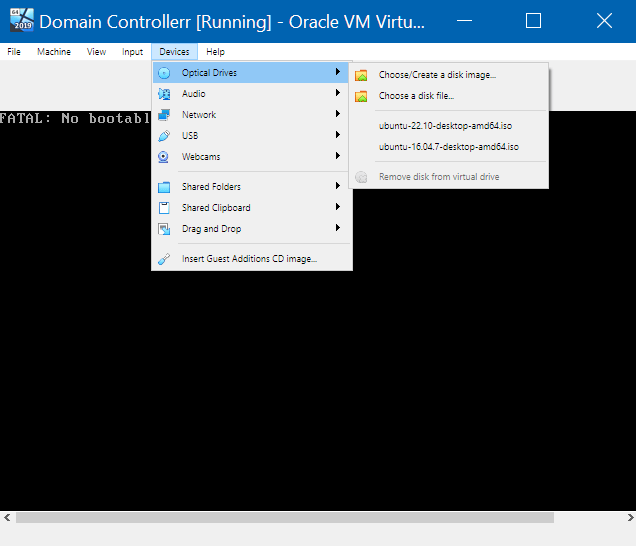636x546 pixels.
Task: Click the Drag and Drop icon
Action: pos(164,229)
